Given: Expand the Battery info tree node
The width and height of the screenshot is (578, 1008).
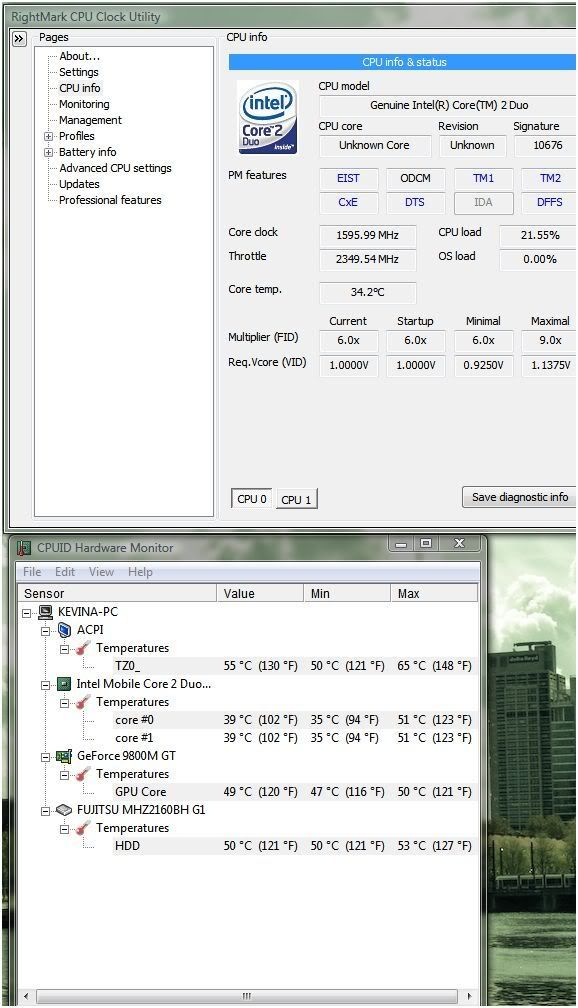Looking at the screenshot, I should point(48,152).
